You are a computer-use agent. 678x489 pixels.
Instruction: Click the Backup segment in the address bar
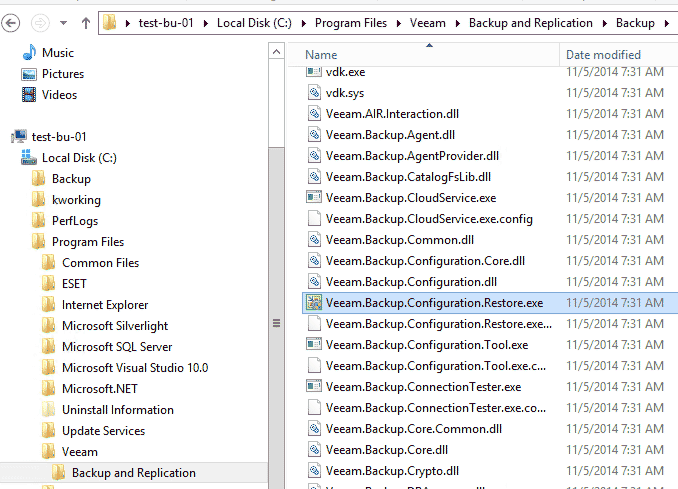(635, 23)
